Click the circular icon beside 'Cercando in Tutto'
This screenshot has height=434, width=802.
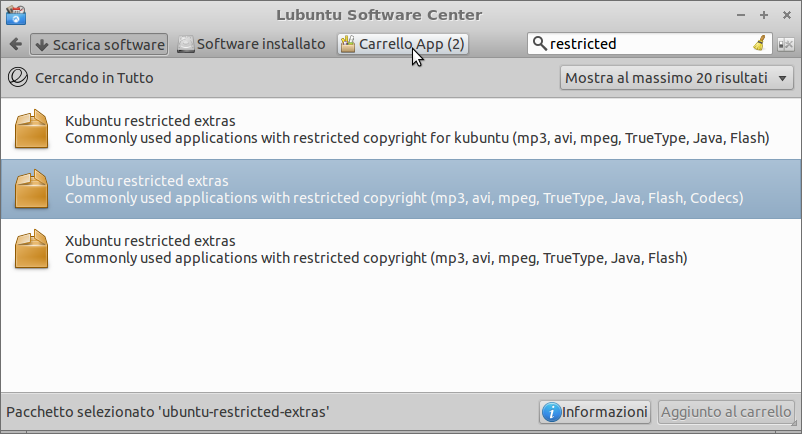18,78
